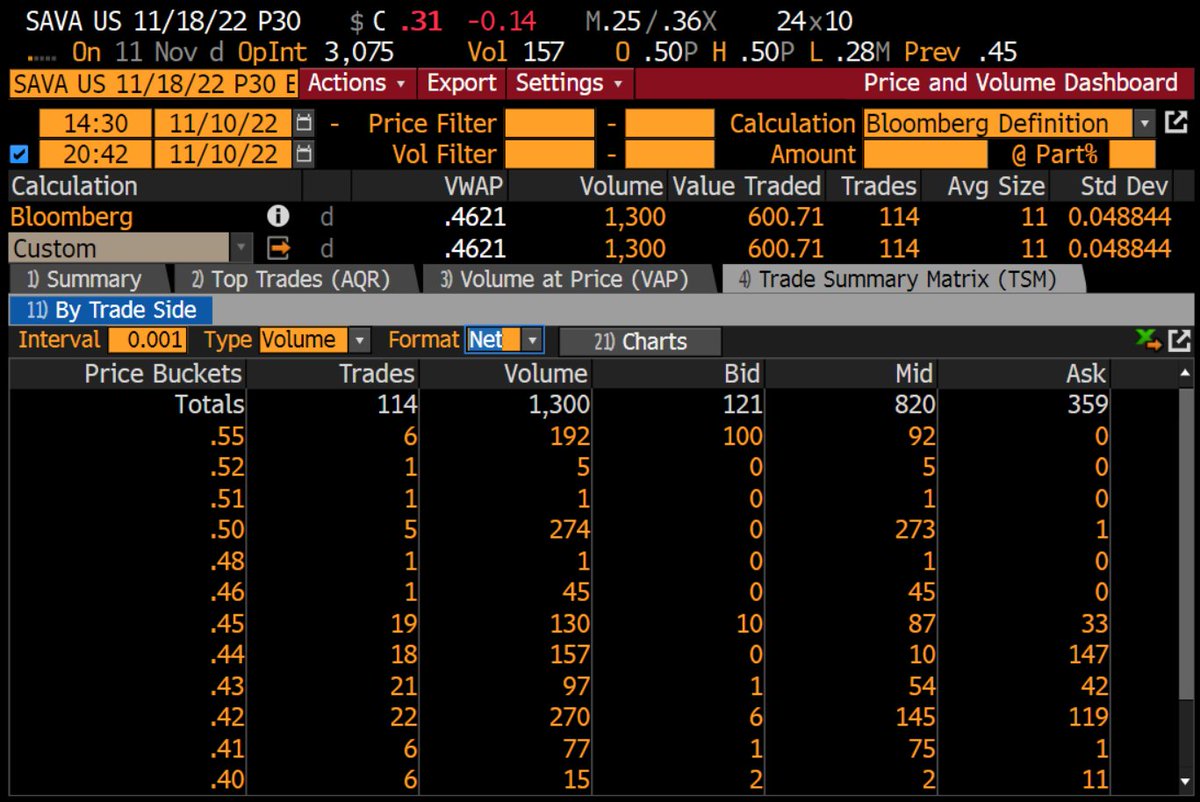Click the Export button
The image size is (1200, 802).
[461, 83]
